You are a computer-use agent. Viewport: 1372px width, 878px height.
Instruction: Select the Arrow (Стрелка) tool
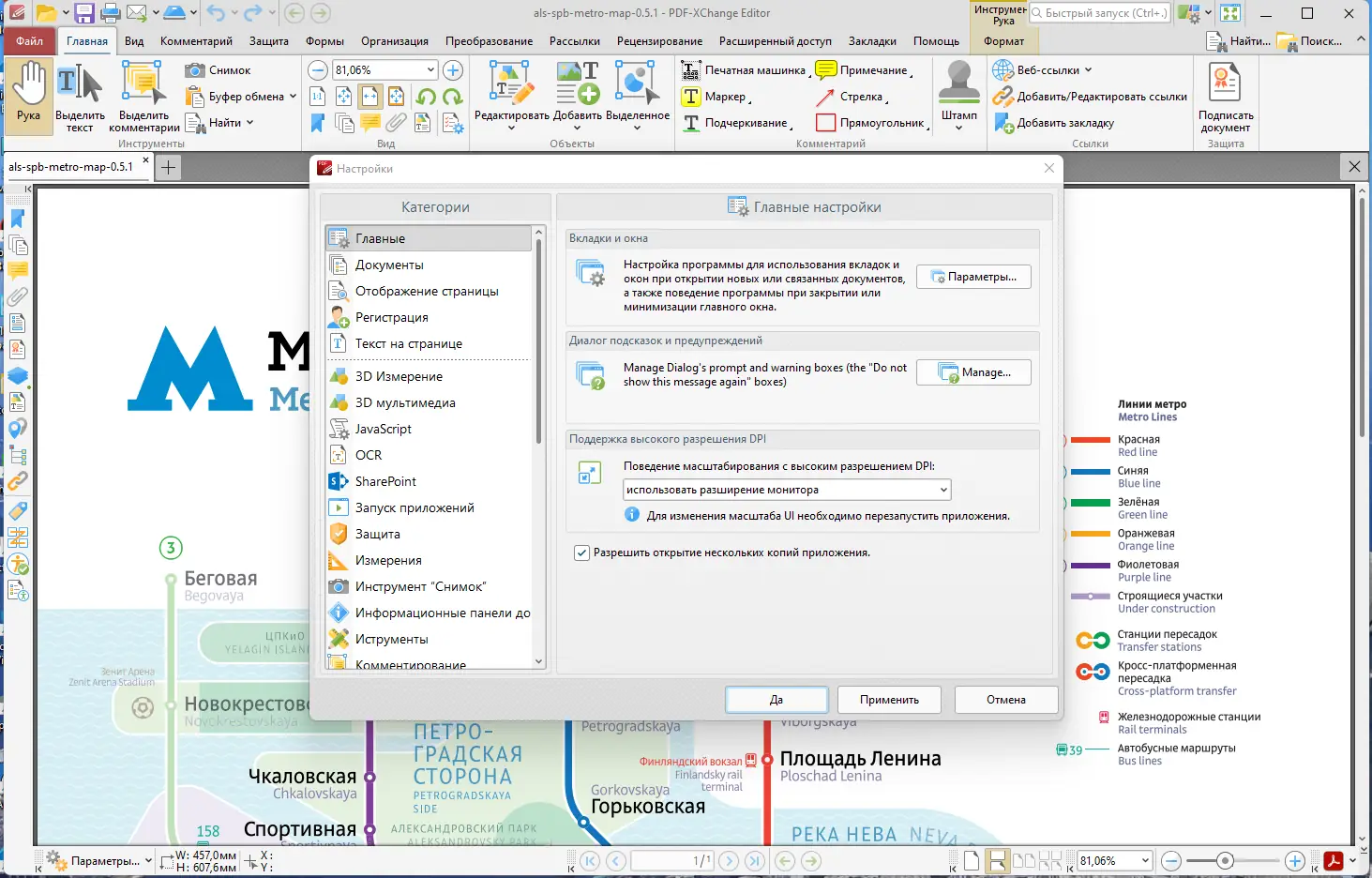(852, 97)
